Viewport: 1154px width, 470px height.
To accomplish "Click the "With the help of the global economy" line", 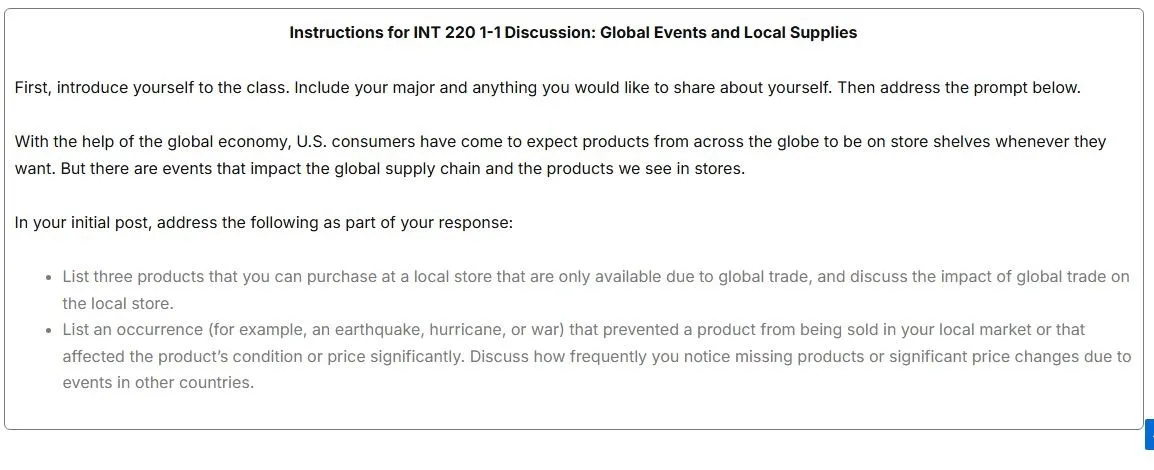I will 560,141.
